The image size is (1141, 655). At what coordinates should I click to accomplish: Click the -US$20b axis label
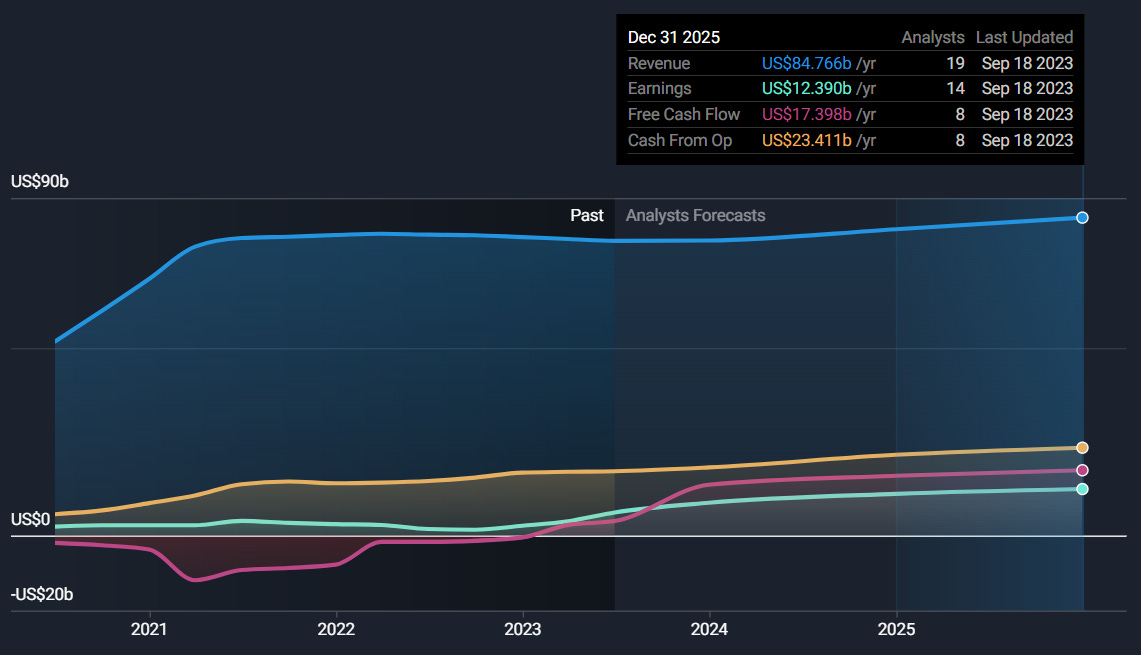click(42, 594)
